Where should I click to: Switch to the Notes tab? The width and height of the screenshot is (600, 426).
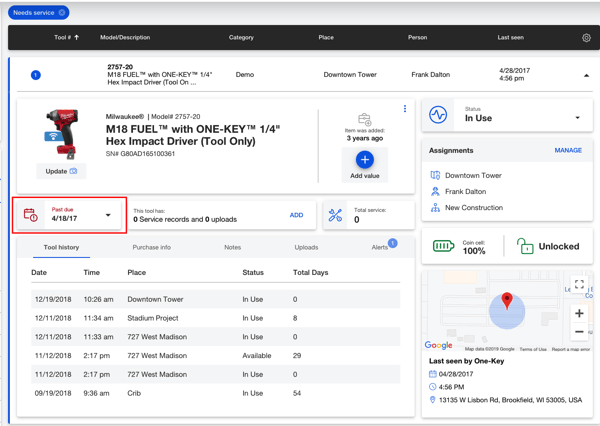(x=233, y=247)
